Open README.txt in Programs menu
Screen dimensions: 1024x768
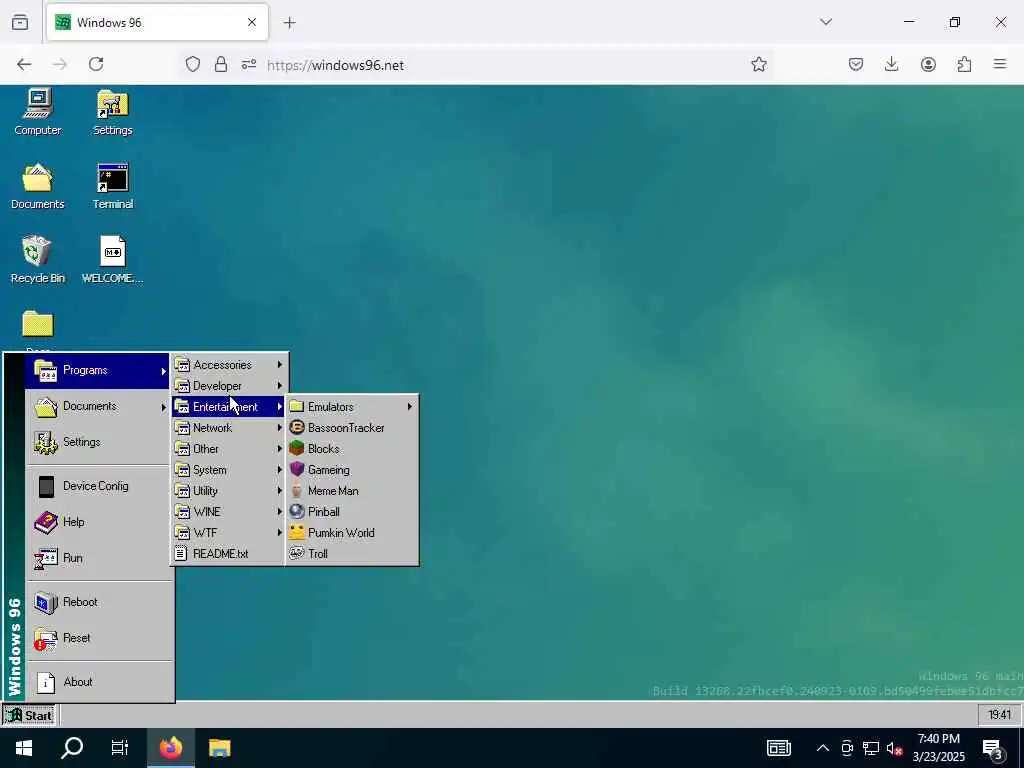pyautogui.click(x=229, y=554)
